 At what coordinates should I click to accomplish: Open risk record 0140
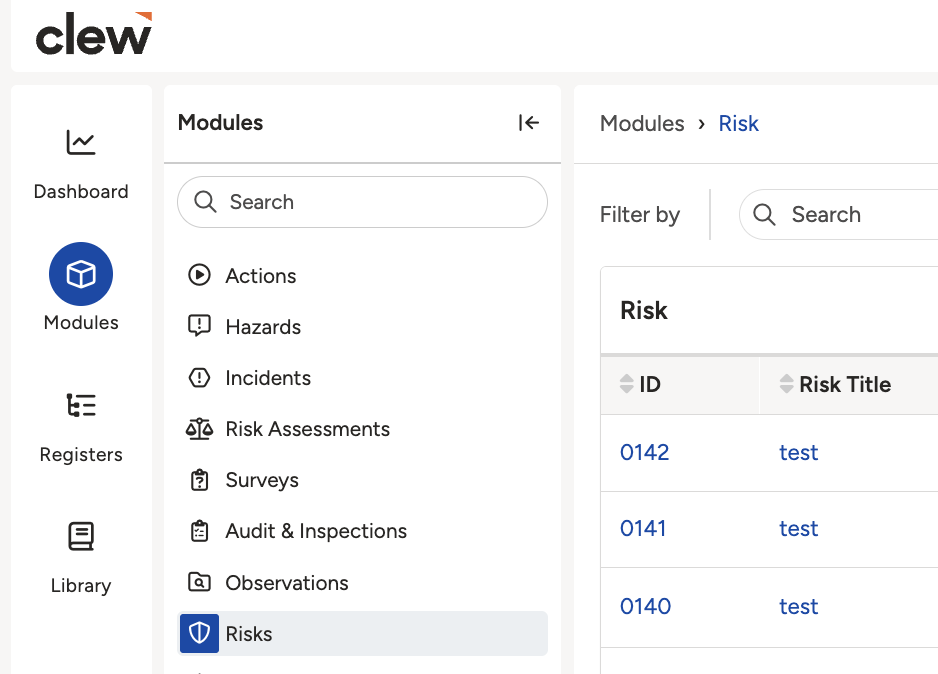click(x=645, y=606)
